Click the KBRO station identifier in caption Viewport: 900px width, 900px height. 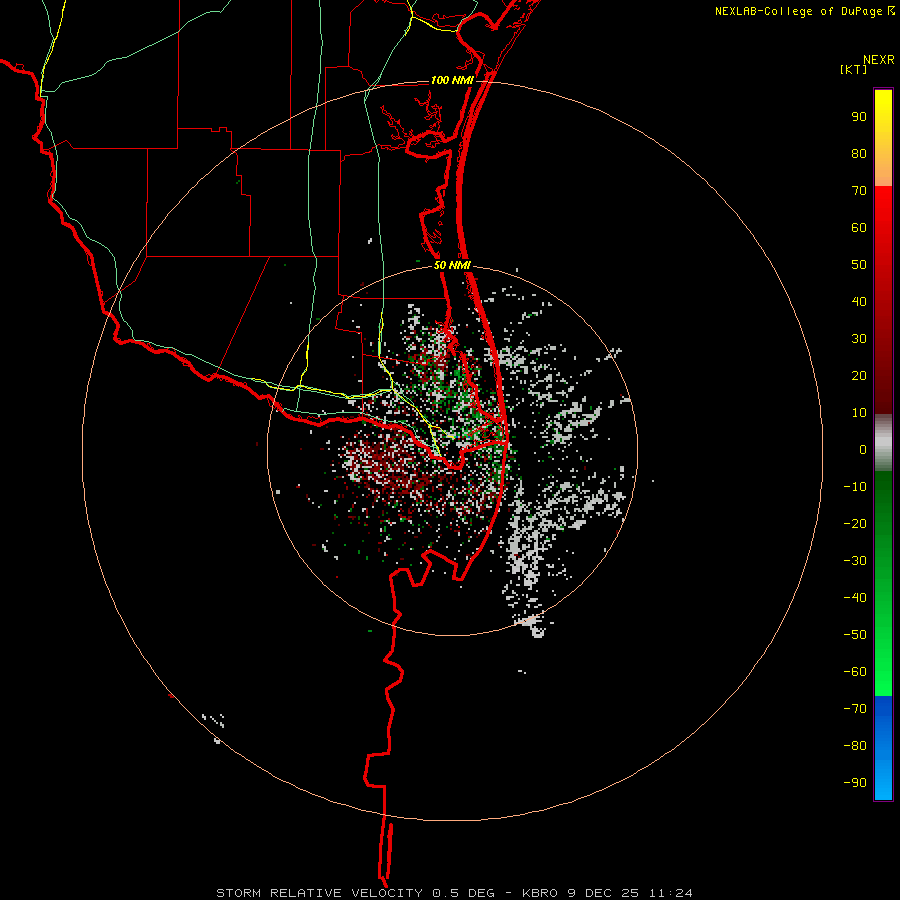point(540,893)
